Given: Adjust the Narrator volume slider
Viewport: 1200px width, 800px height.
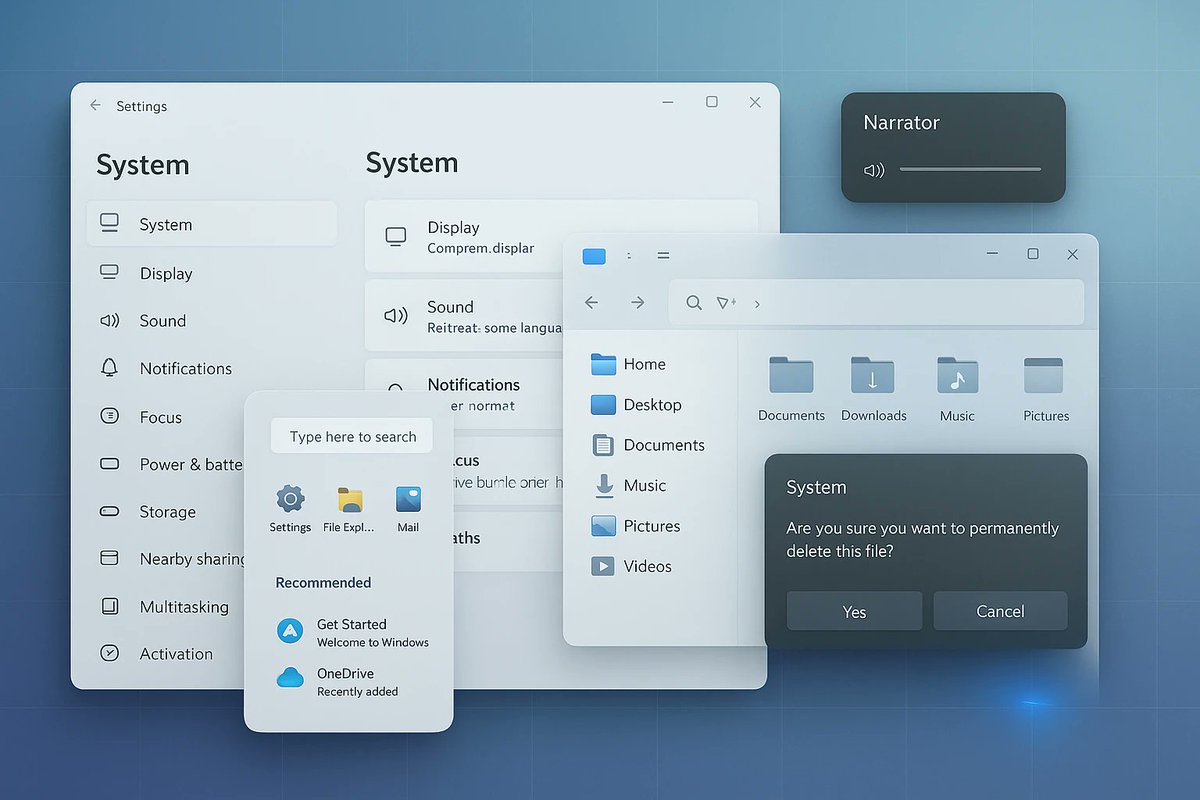Looking at the screenshot, I should coord(968,170).
